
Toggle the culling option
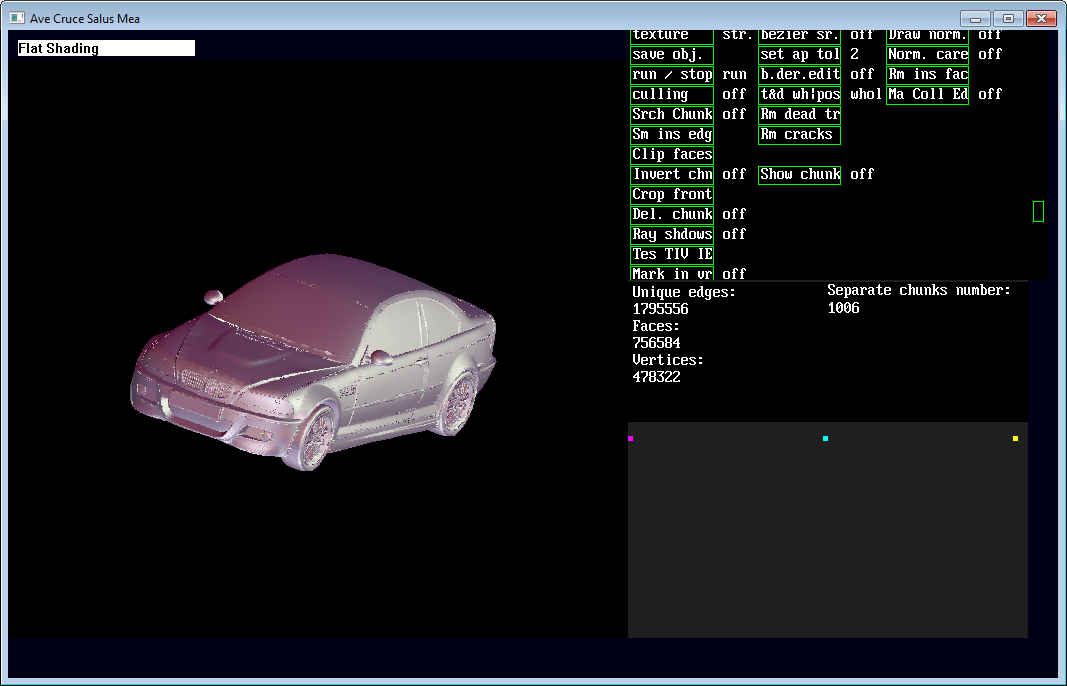pos(672,94)
